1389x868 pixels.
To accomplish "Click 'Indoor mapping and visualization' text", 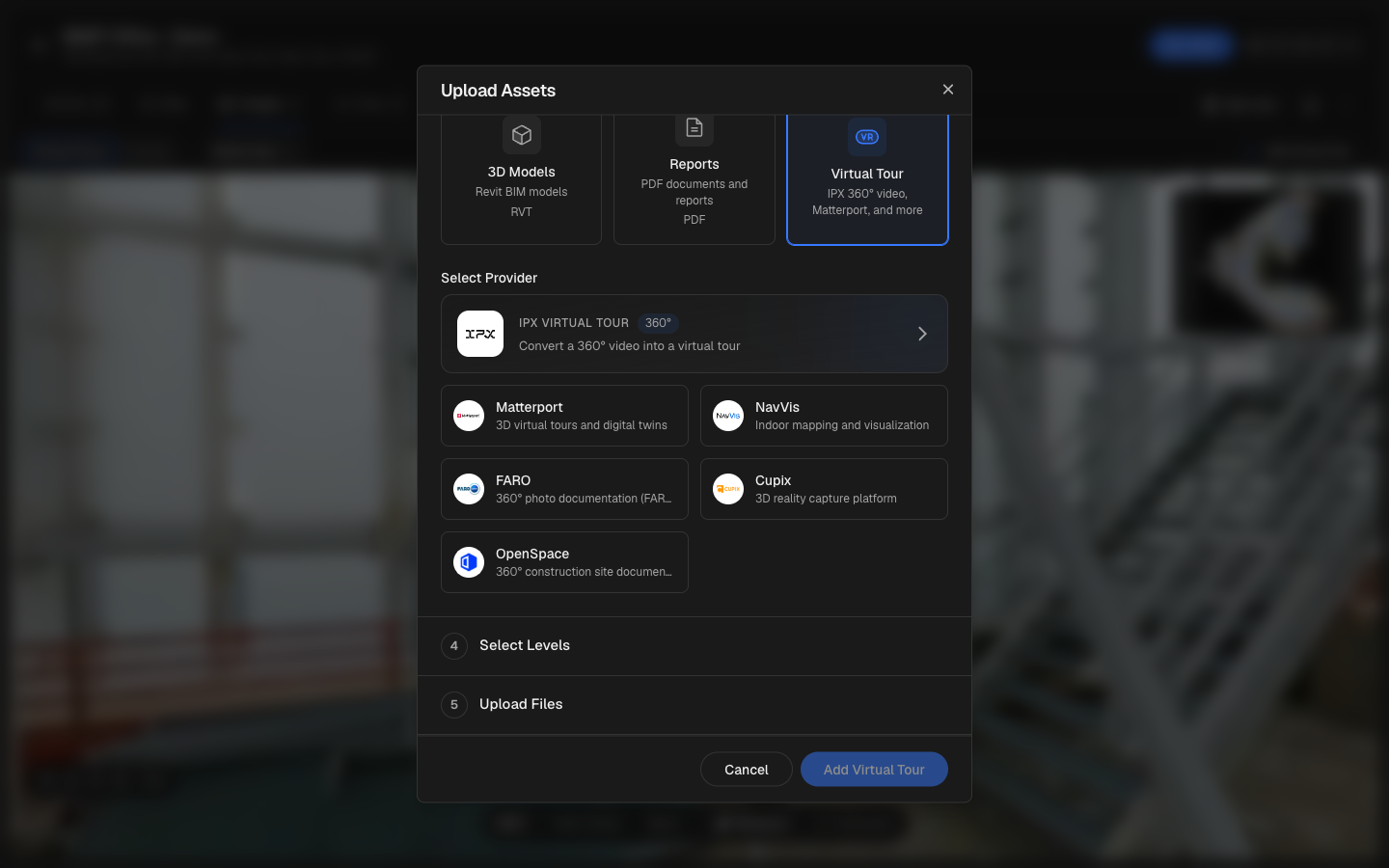I will 842,425.
